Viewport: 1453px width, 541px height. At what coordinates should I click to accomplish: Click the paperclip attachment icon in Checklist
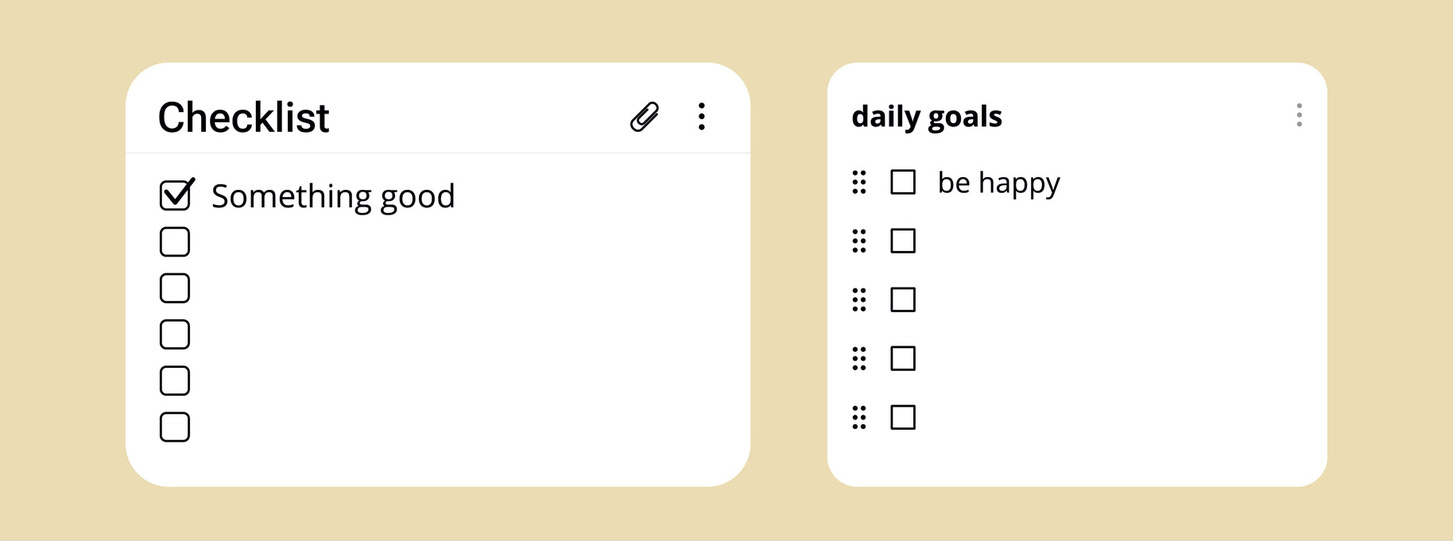pyautogui.click(x=645, y=117)
